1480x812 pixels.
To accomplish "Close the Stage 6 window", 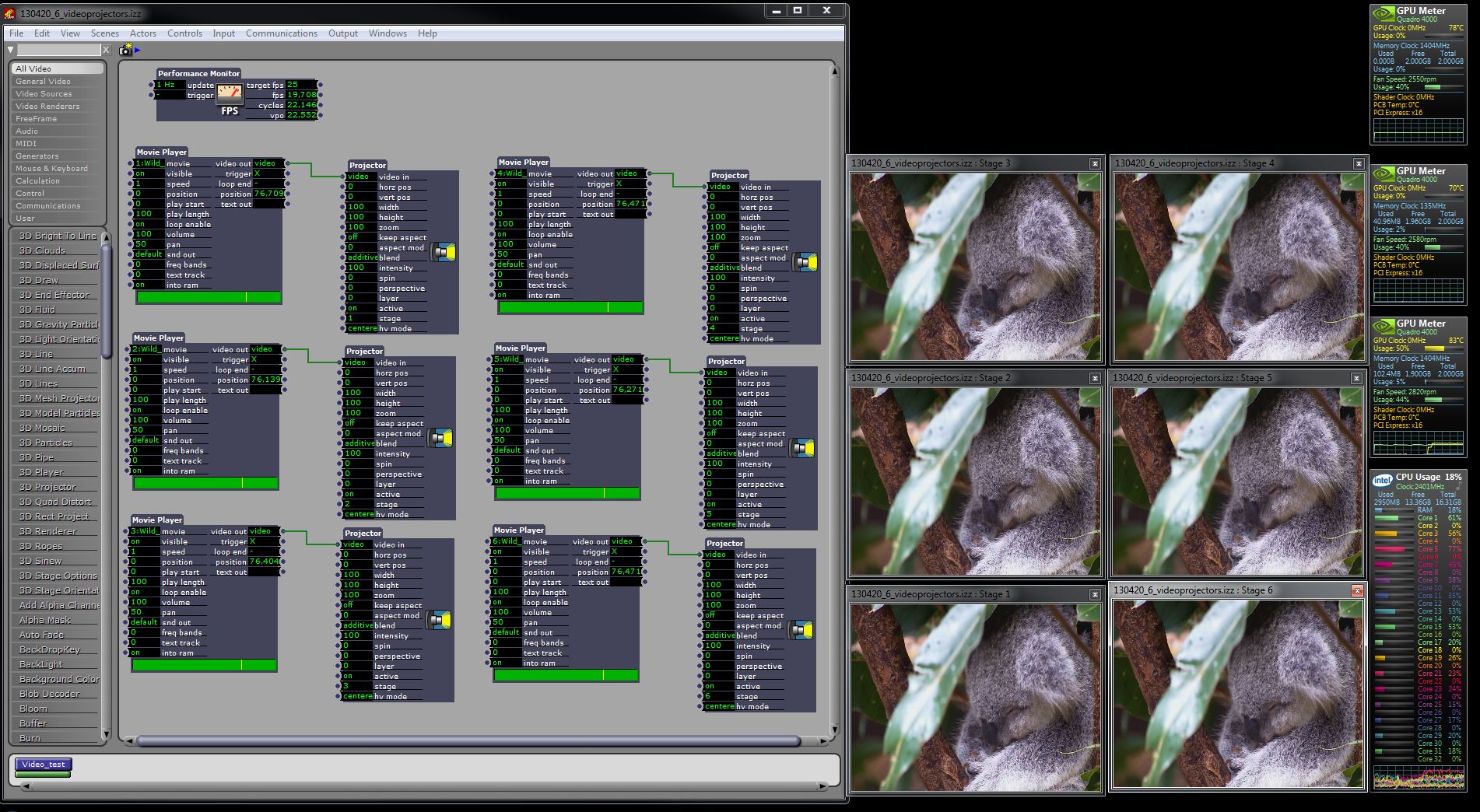I will 1357,590.
